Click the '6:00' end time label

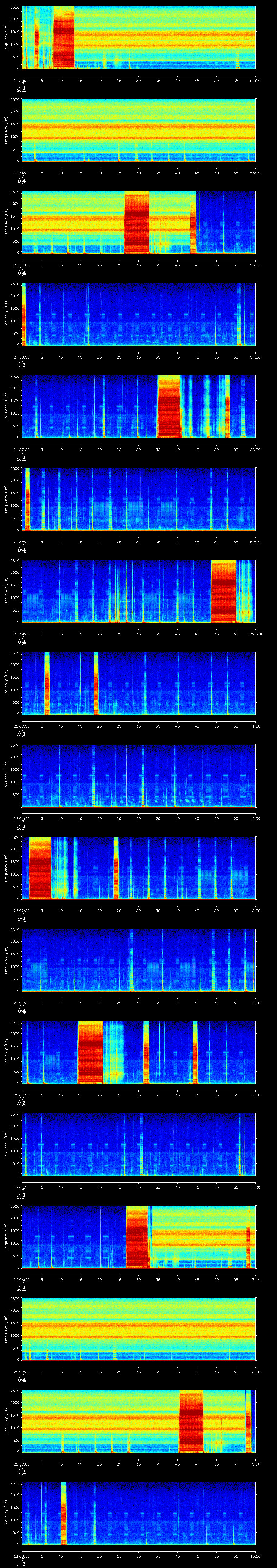pyautogui.click(x=256, y=1187)
